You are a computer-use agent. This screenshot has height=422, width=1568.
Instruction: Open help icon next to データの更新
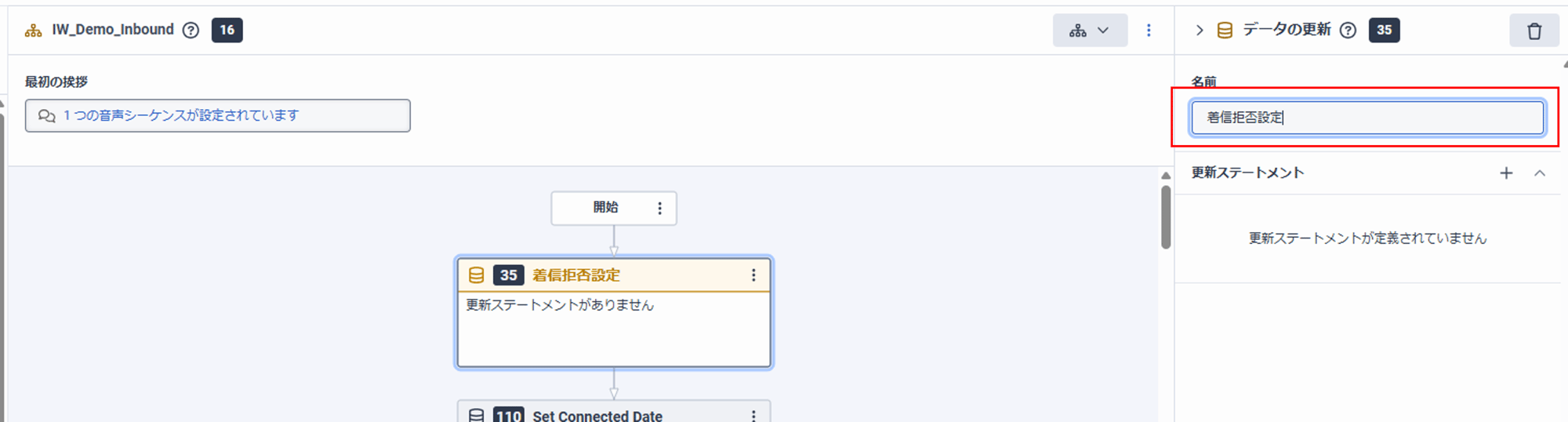click(1348, 31)
